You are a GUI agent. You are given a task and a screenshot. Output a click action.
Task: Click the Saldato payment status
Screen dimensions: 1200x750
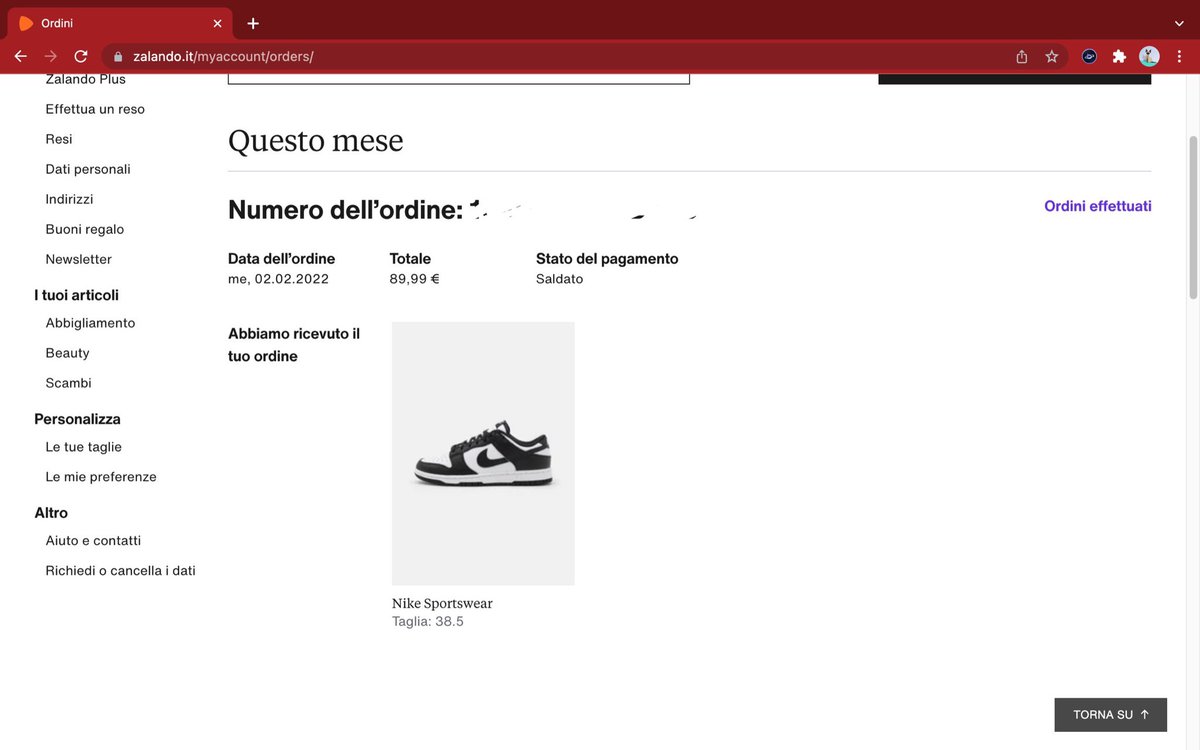559,279
